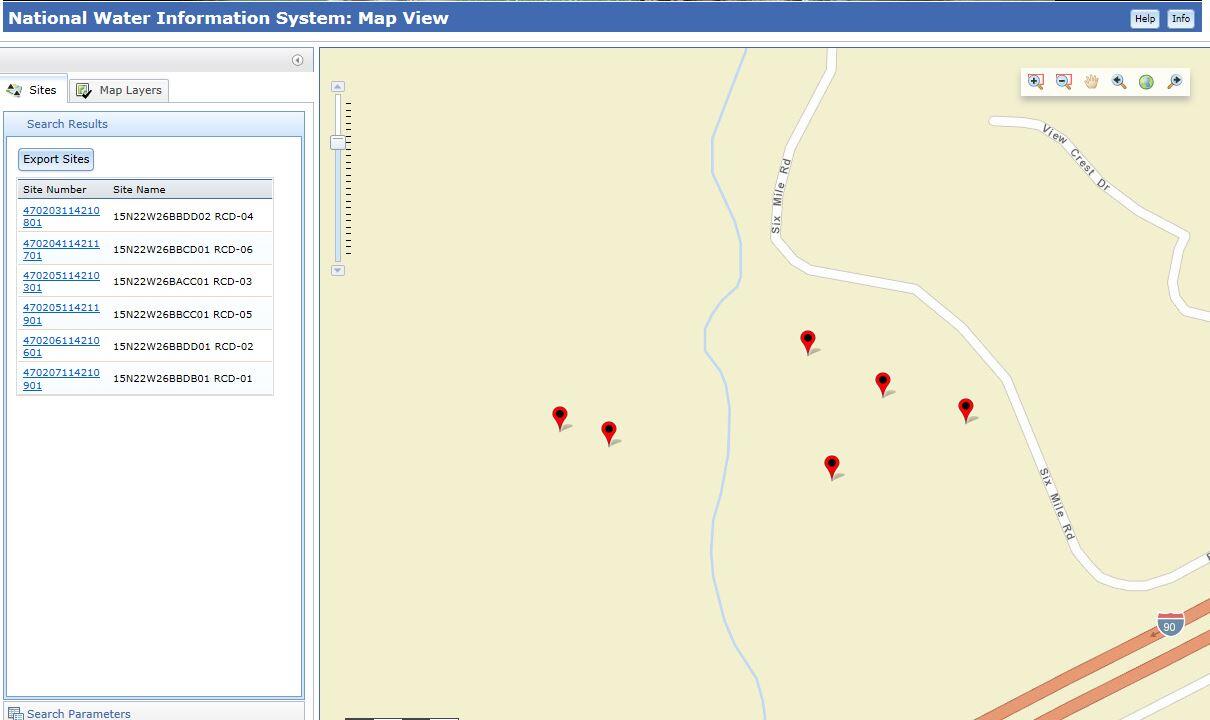
Task: Select site name 15N22W26BBCC01 RCD-05
Action: 183,314
